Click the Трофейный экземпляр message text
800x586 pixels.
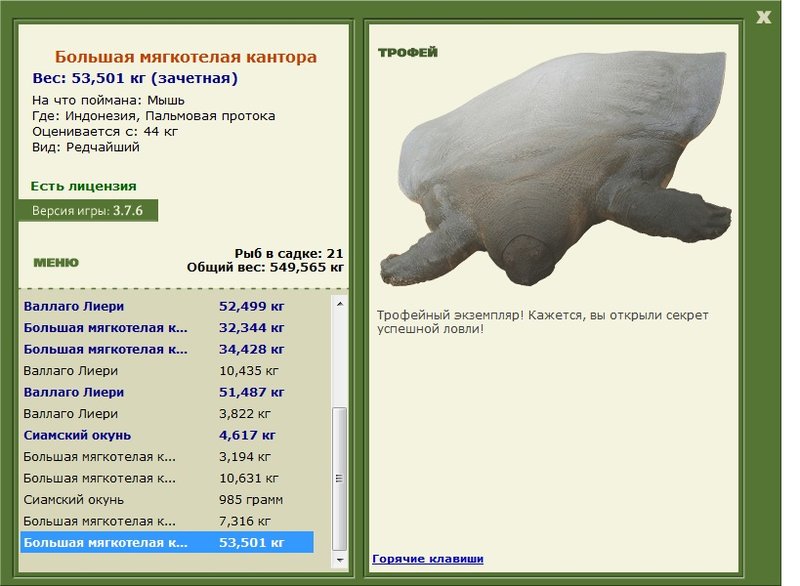click(x=543, y=322)
